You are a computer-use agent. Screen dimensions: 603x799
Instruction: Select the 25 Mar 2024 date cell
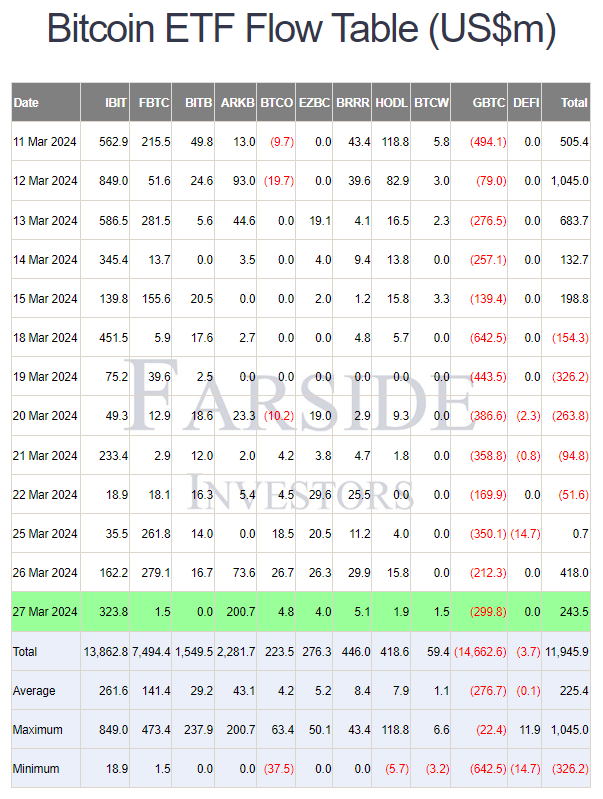tap(45, 534)
